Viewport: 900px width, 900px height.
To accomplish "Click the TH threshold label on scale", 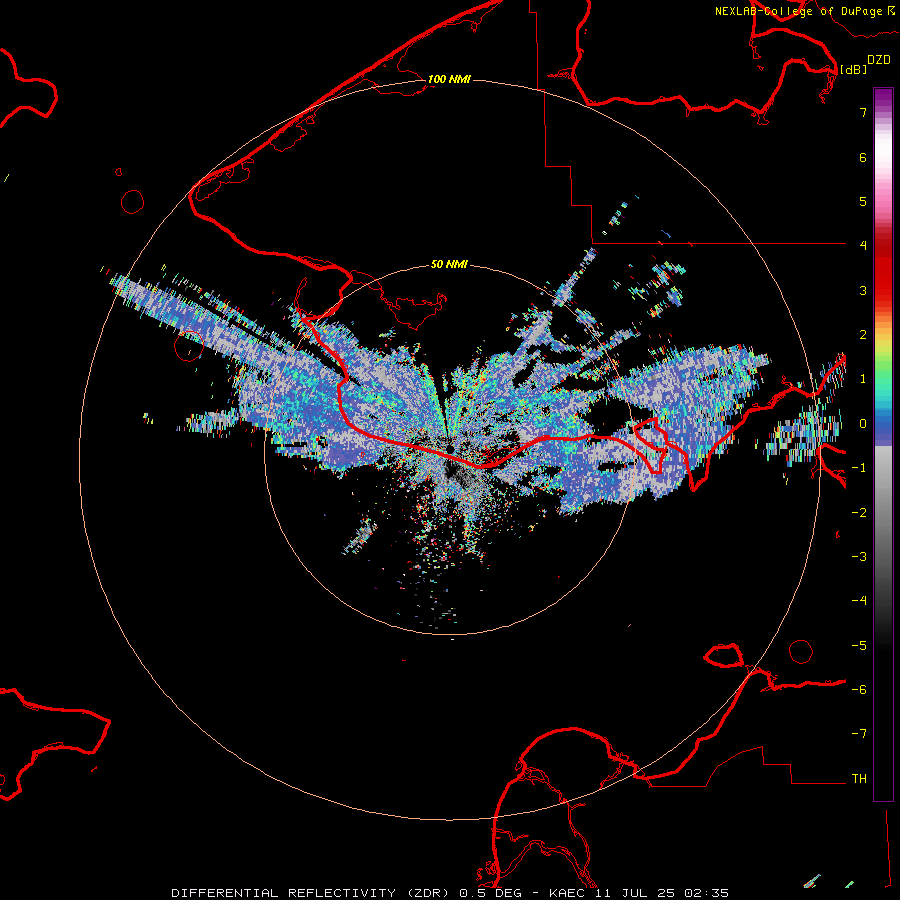I will 859,779.
